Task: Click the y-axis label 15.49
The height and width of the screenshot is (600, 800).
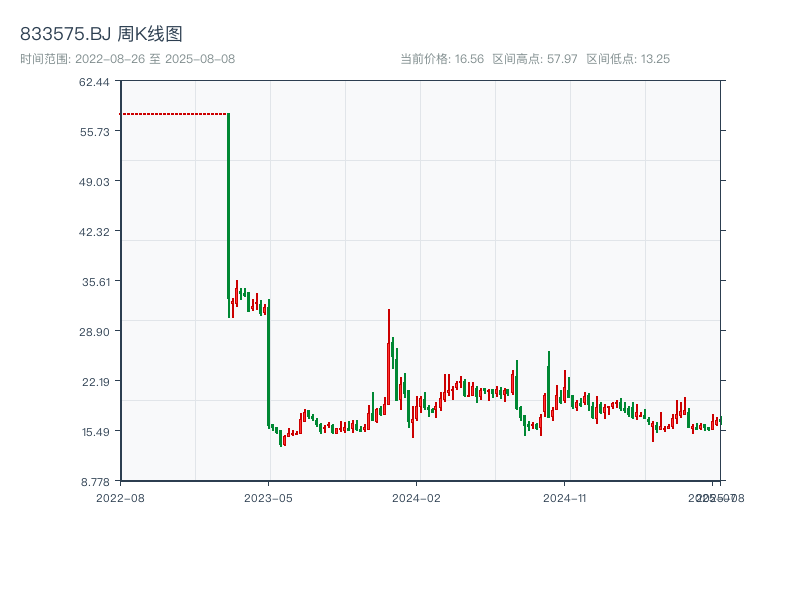Action: click(x=96, y=432)
